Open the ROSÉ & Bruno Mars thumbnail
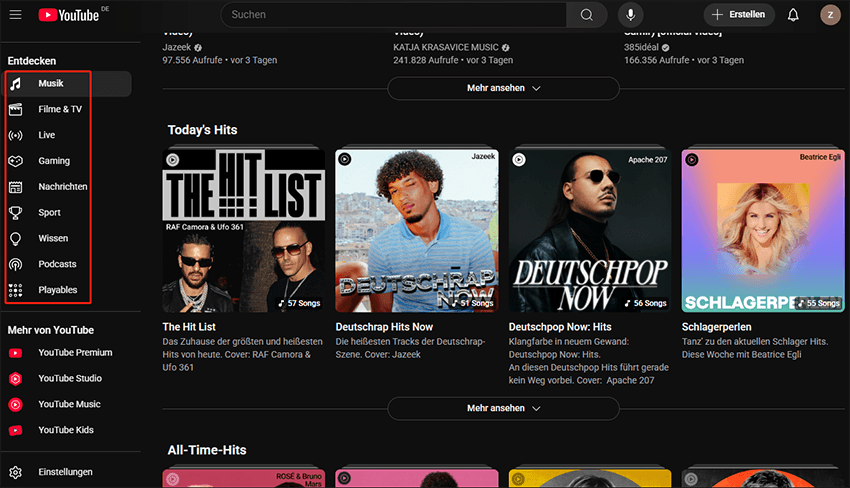850x488 pixels. [x=243, y=479]
